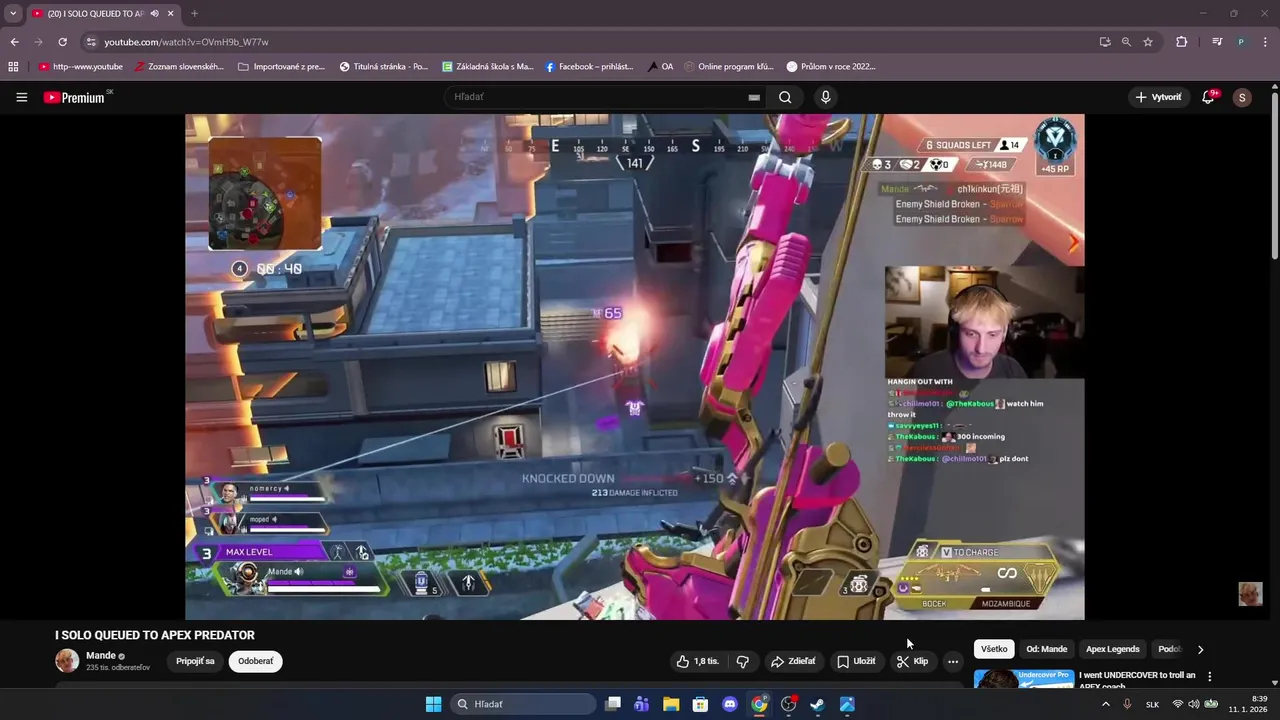Open Steam from the taskbar
Viewport: 1280px width, 720px height.
(817, 704)
